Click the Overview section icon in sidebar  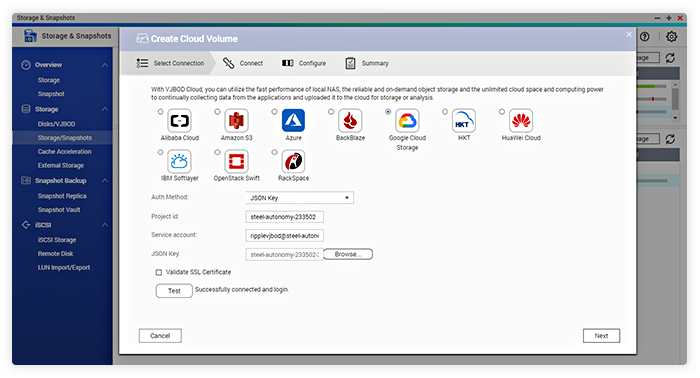pyautogui.click(x=26, y=65)
